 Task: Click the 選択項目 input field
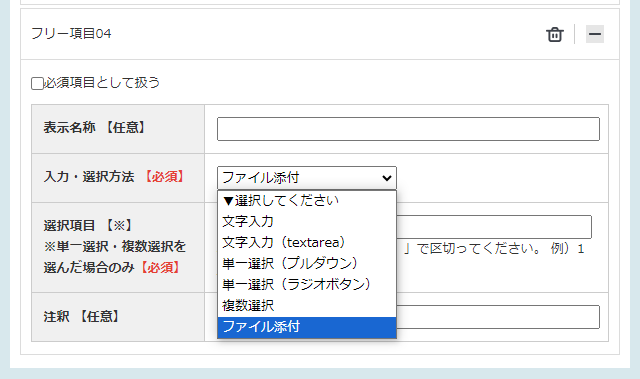494,227
